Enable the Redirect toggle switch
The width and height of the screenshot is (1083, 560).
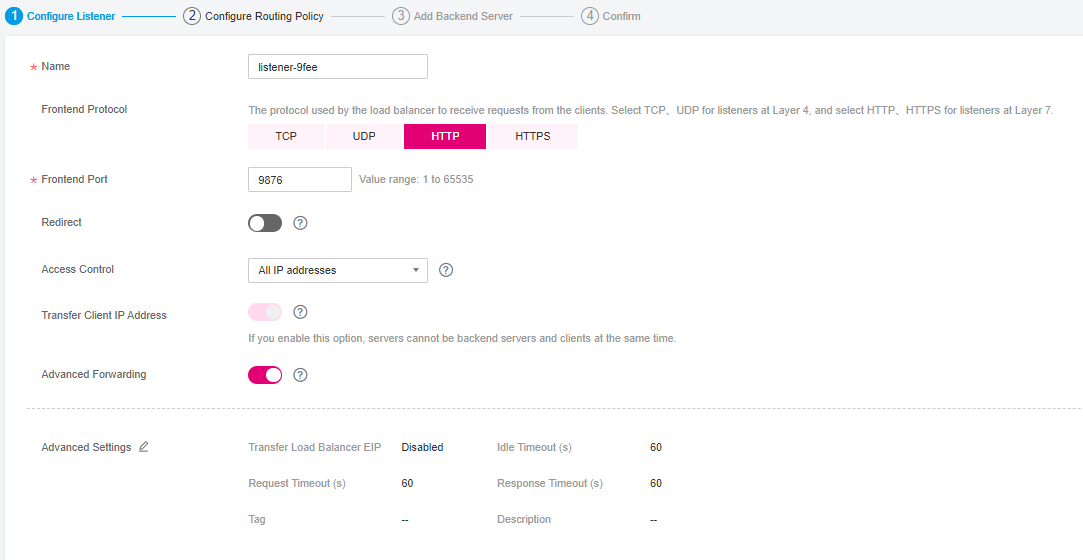265,223
